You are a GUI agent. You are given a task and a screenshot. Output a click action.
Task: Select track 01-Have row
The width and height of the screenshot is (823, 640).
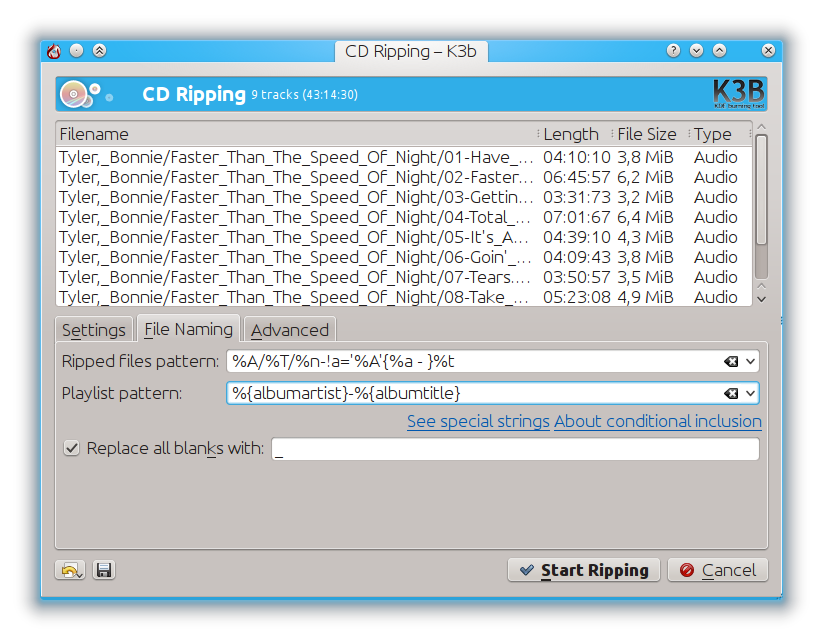click(x=404, y=157)
